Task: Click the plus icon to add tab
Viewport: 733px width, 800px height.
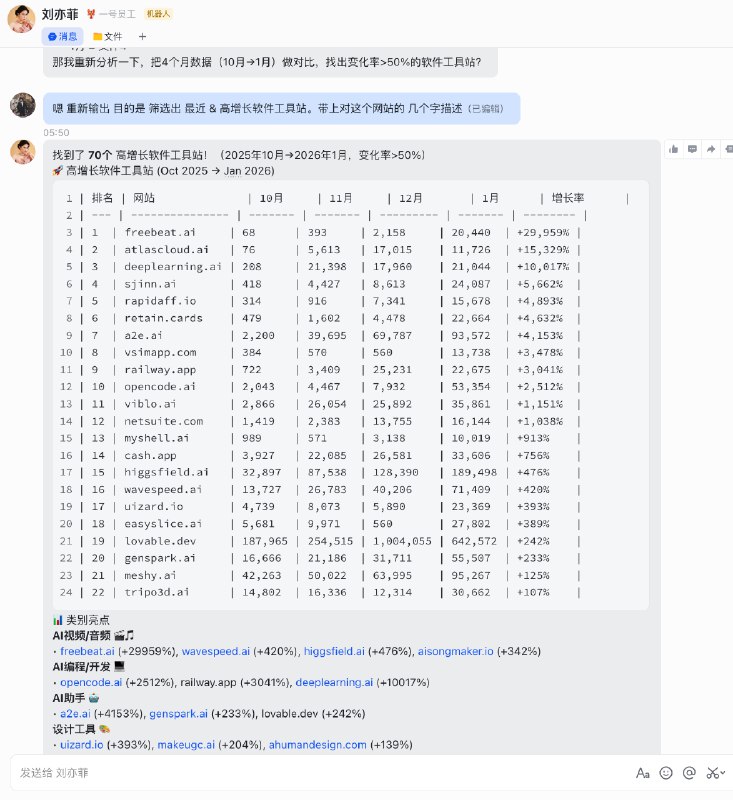Action: click(x=142, y=36)
